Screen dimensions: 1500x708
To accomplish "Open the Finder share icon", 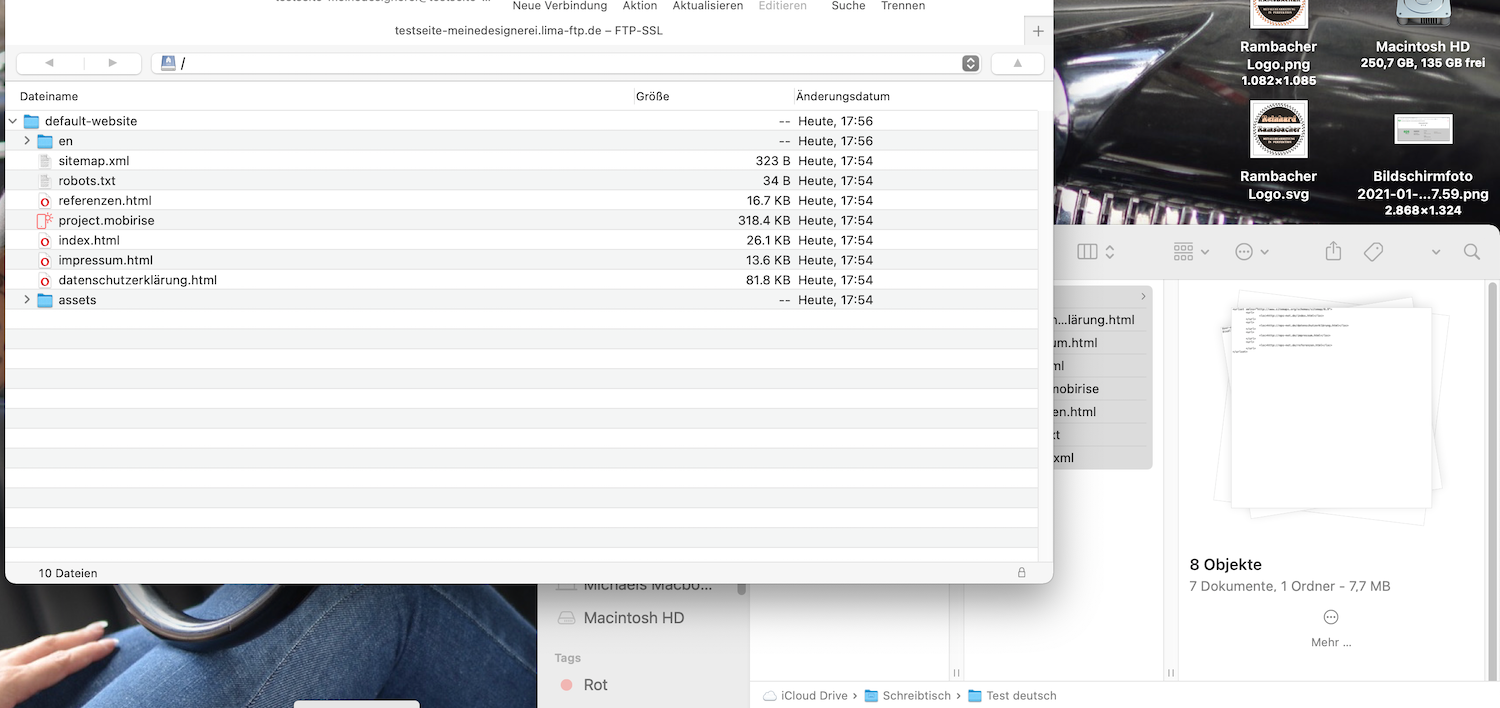I will click(x=1333, y=252).
